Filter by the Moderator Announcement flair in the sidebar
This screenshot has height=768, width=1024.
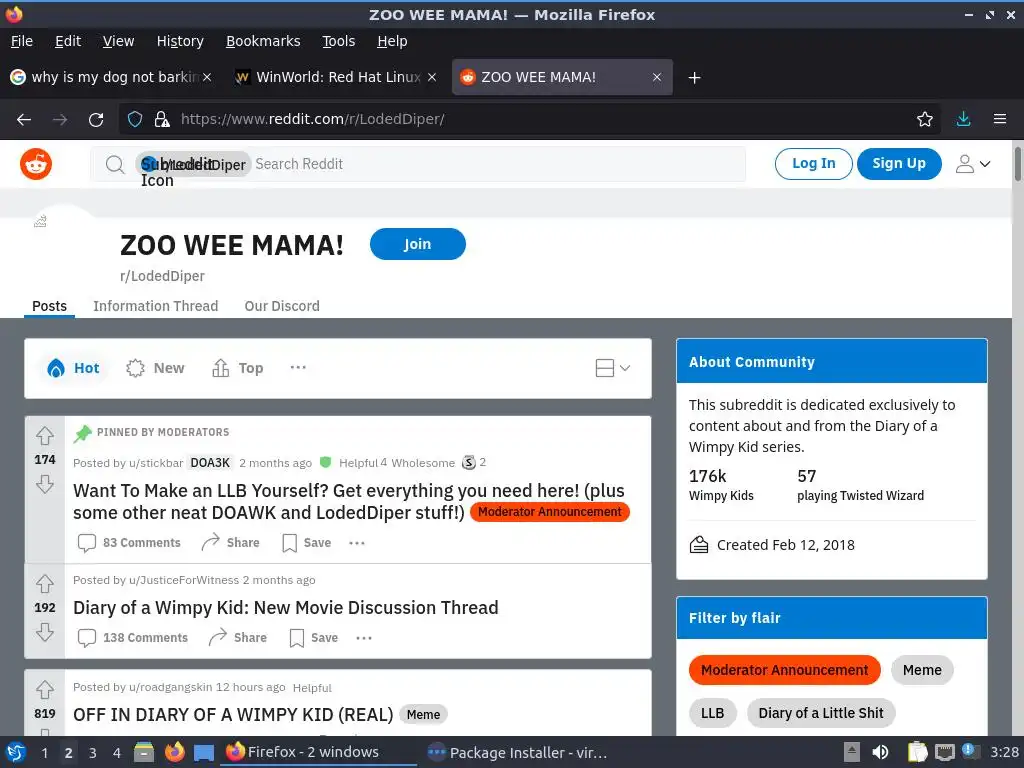[784, 670]
